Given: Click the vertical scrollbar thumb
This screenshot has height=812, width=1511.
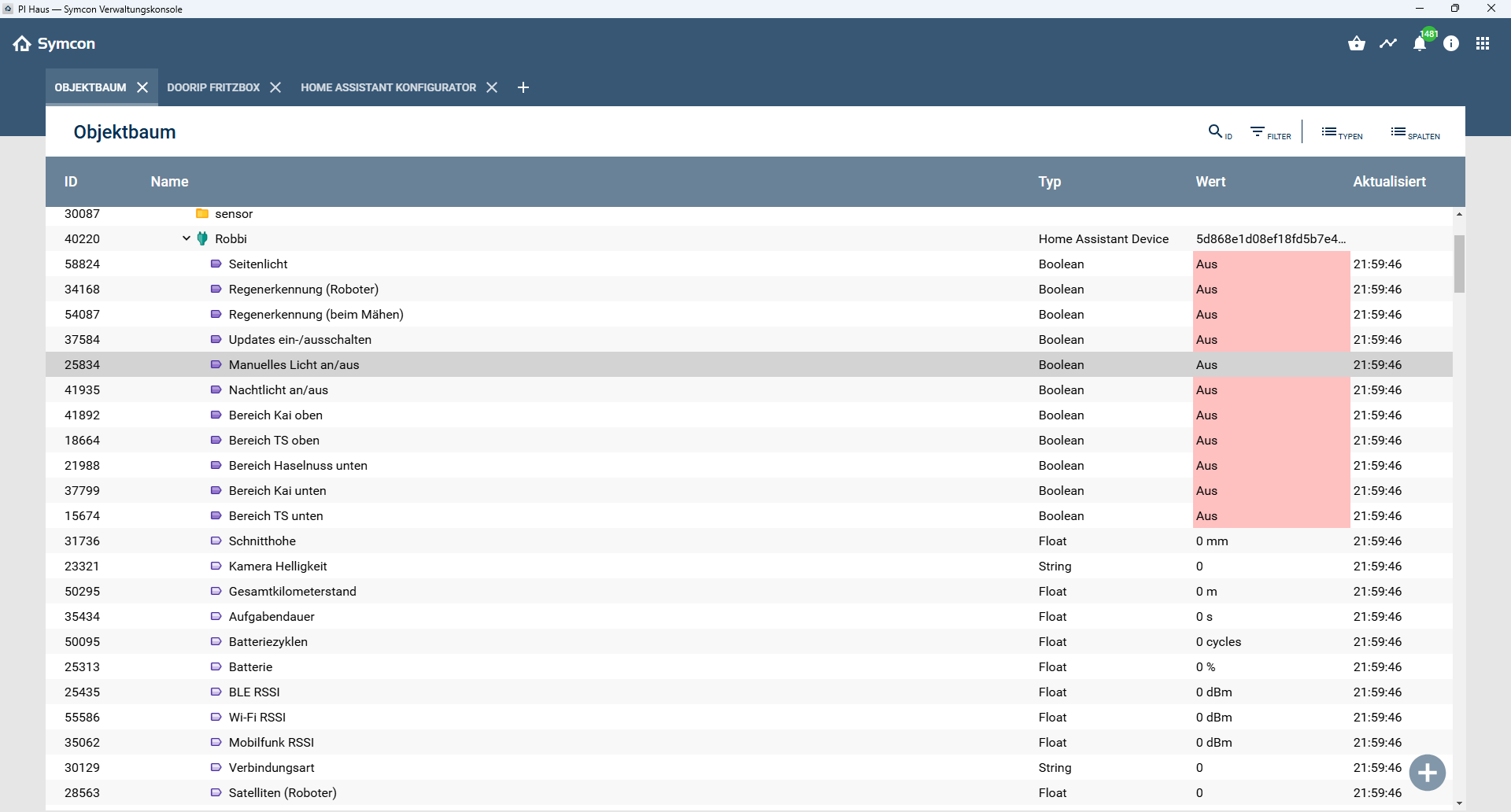Looking at the screenshot, I should [x=1459, y=264].
